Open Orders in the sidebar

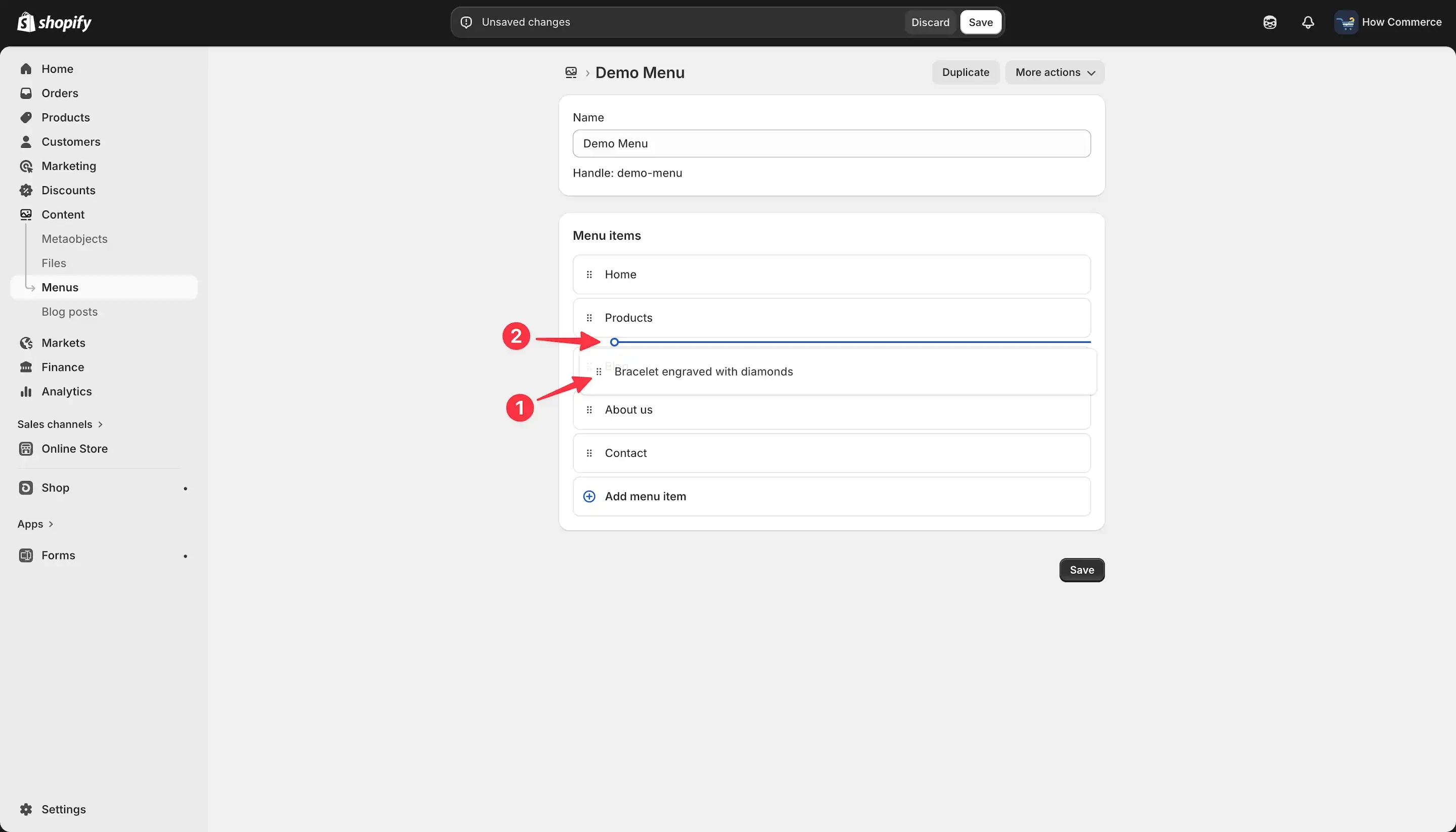[x=60, y=93]
